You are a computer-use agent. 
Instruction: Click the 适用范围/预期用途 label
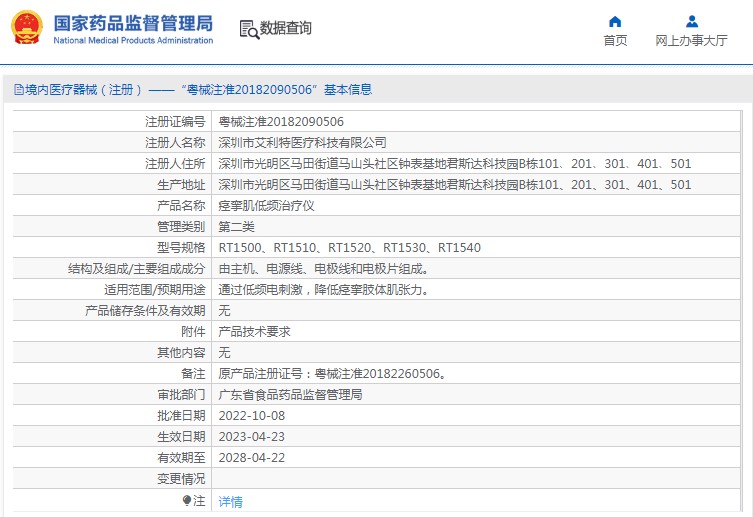pos(155,290)
